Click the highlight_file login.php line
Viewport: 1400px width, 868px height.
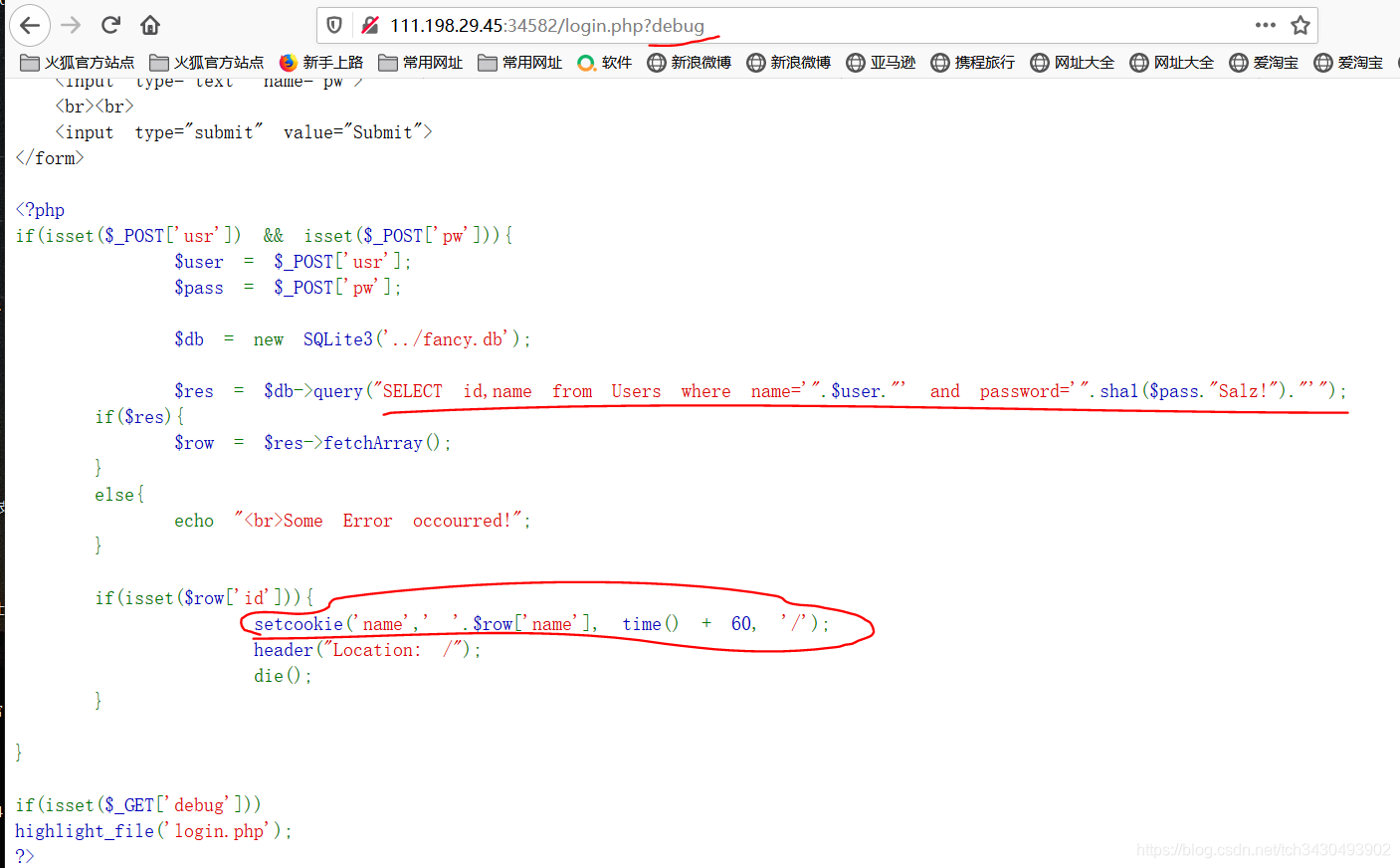153,831
